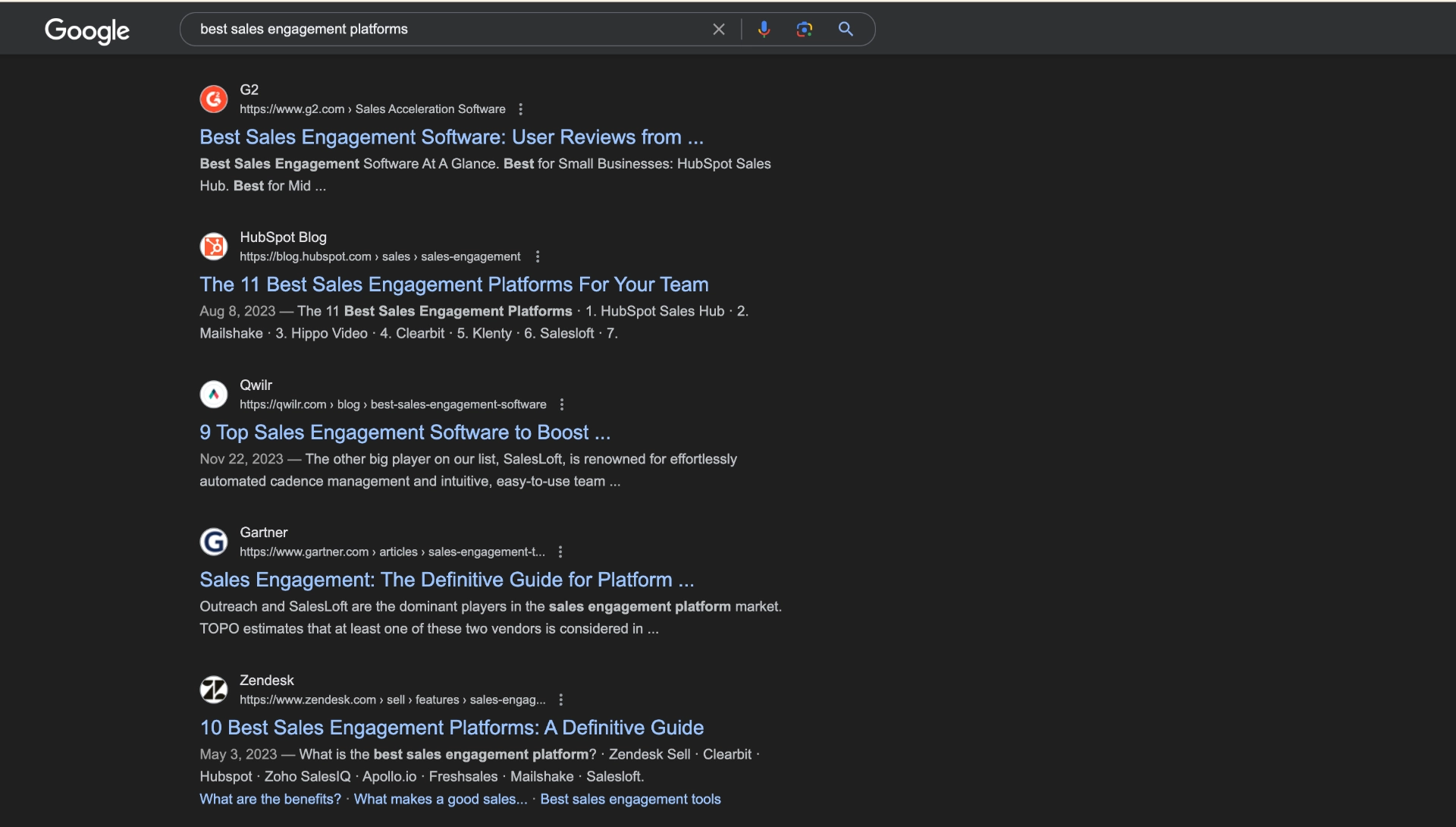Open 'The 11 Best Sales Engagement Platforms' link
Viewport: 1456px width, 827px height.
click(453, 285)
